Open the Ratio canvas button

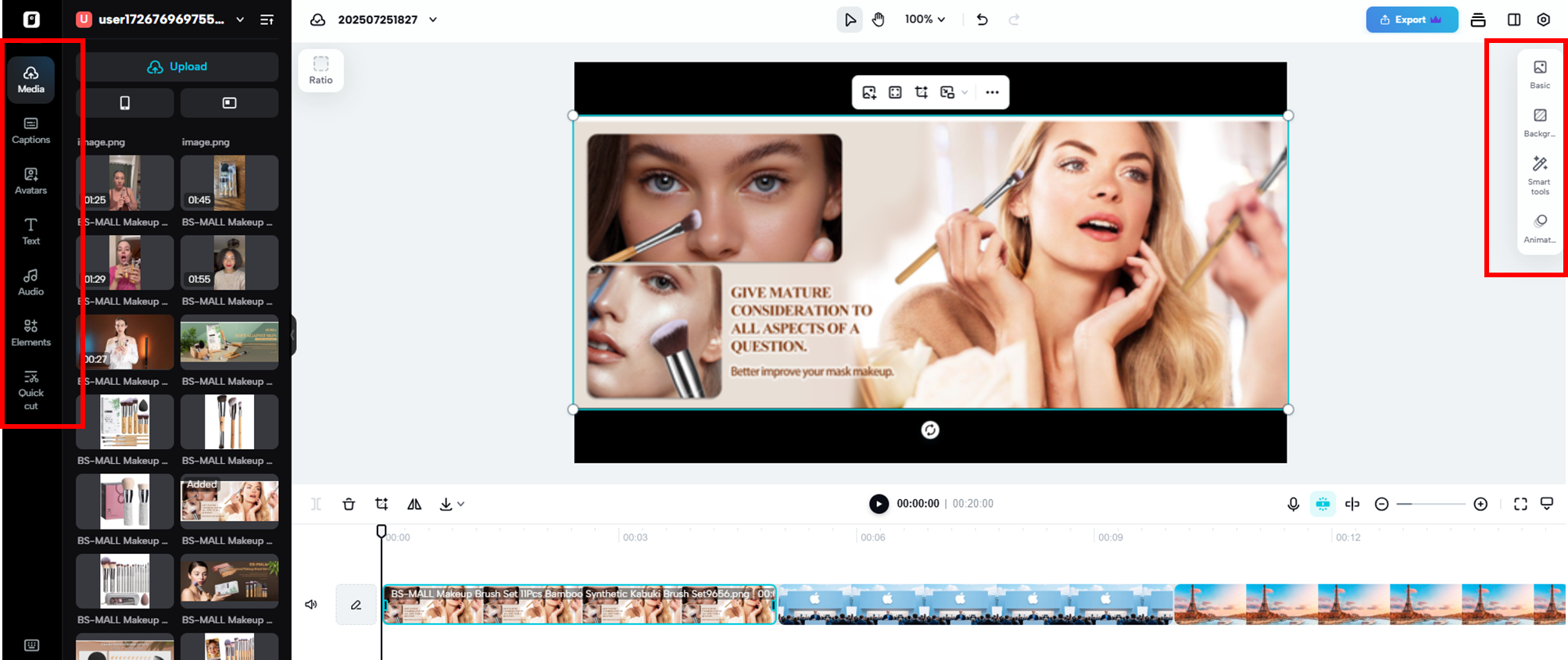(320, 70)
